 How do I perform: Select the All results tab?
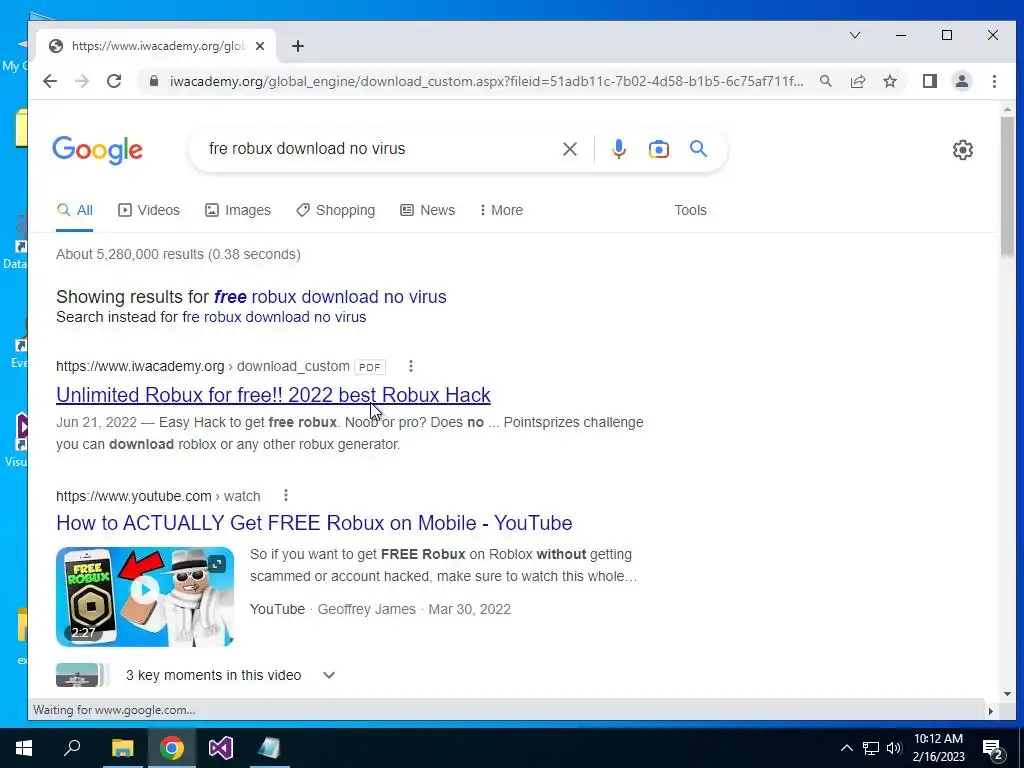[74, 210]
